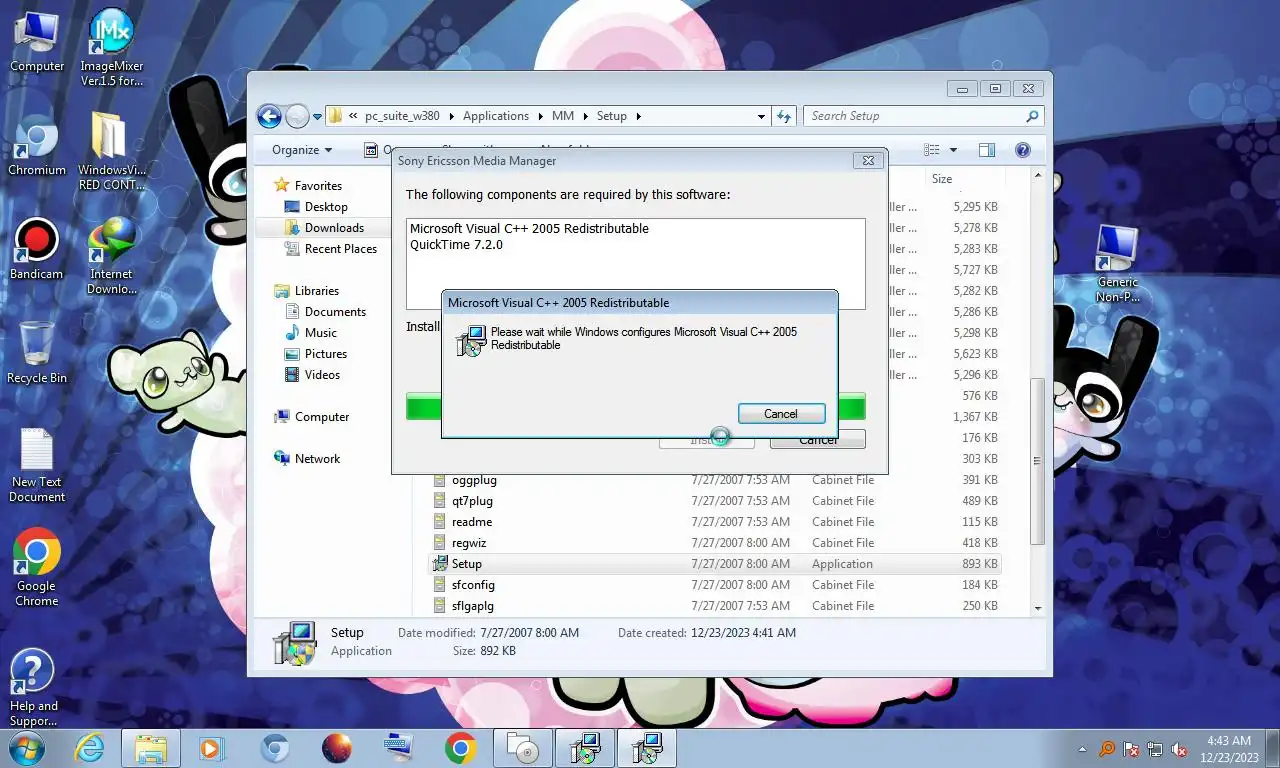Go to pc_suite_w380 in the address bar

click(402, 116)
